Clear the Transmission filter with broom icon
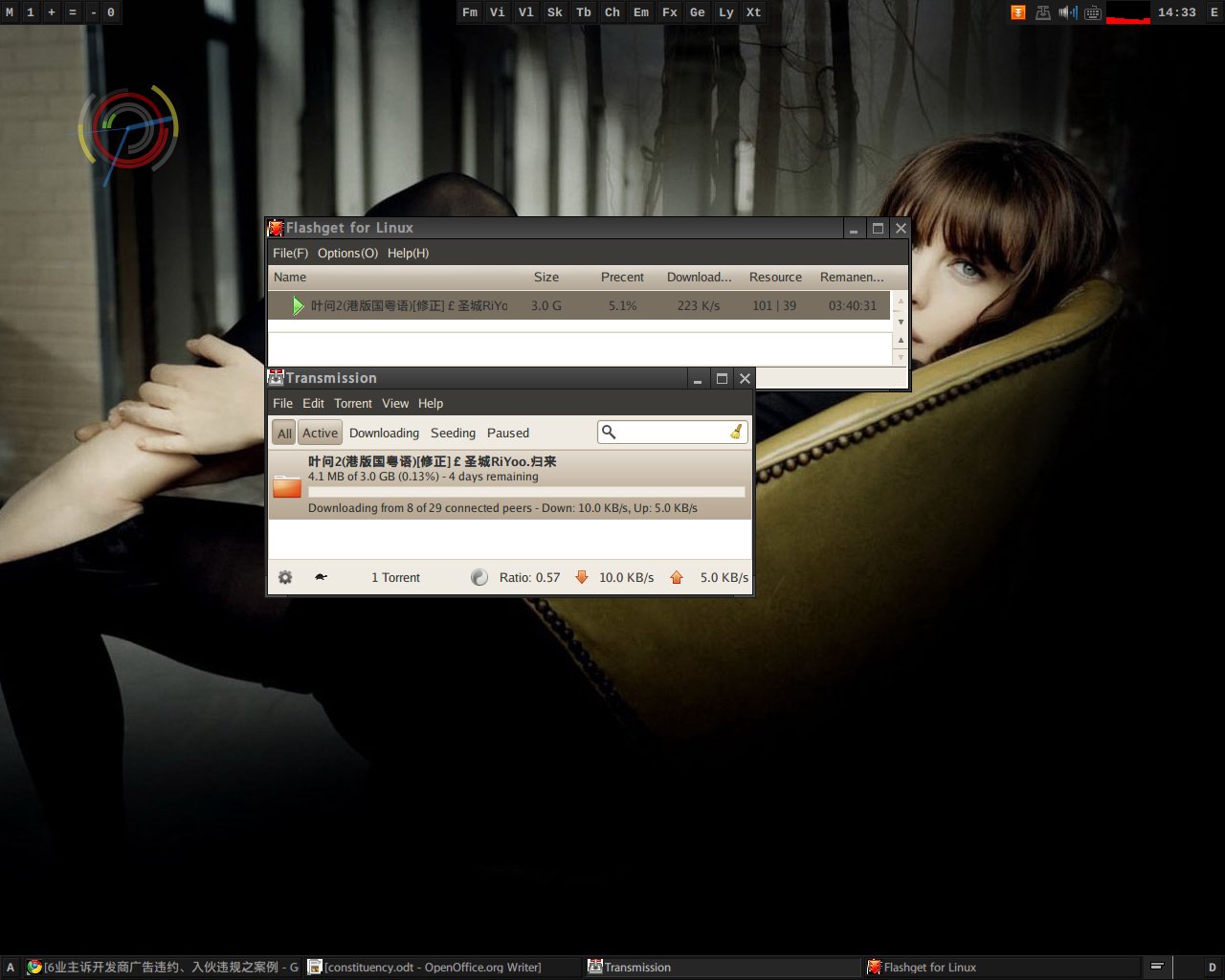The image size is (1225, 980). click(x=736, y=432)
